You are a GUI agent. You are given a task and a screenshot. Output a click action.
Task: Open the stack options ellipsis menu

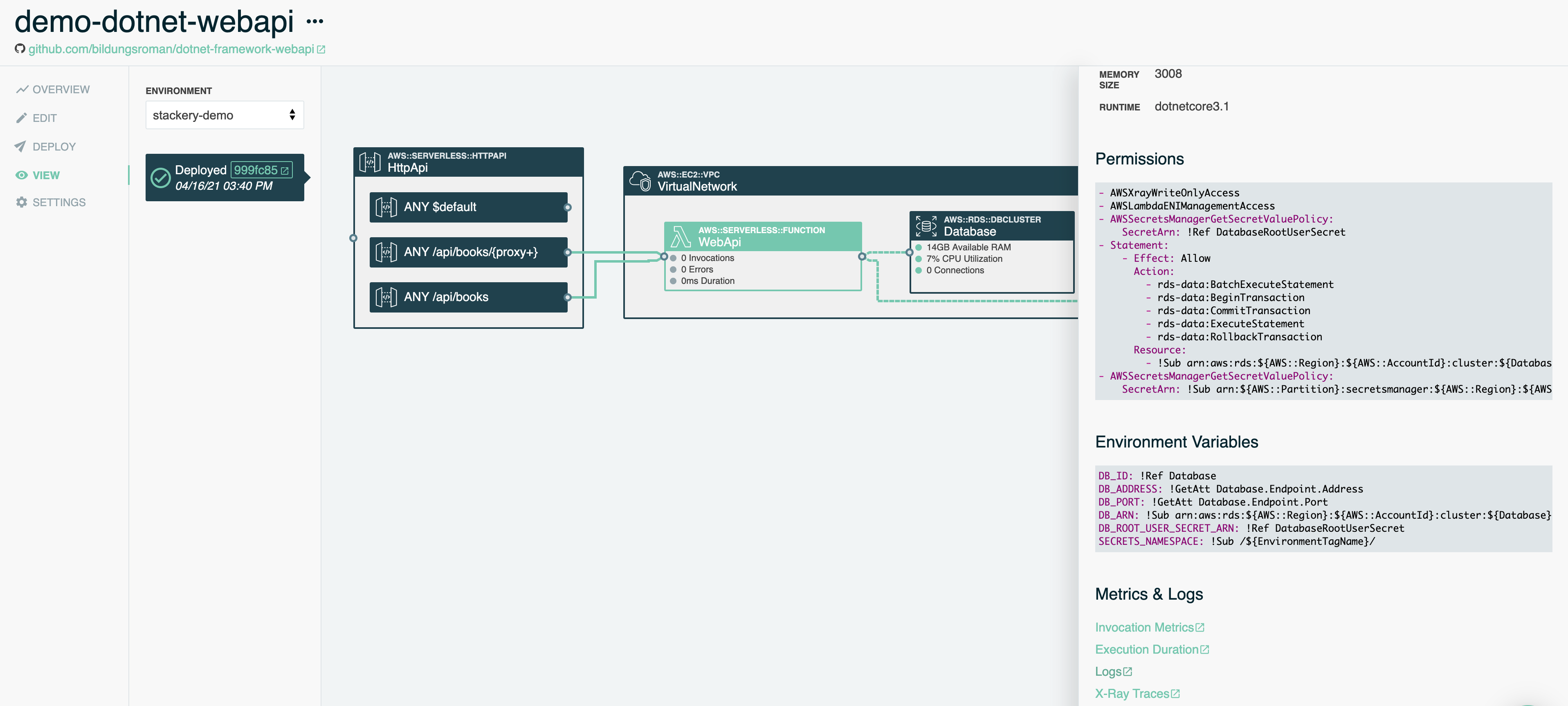point(314,22)
